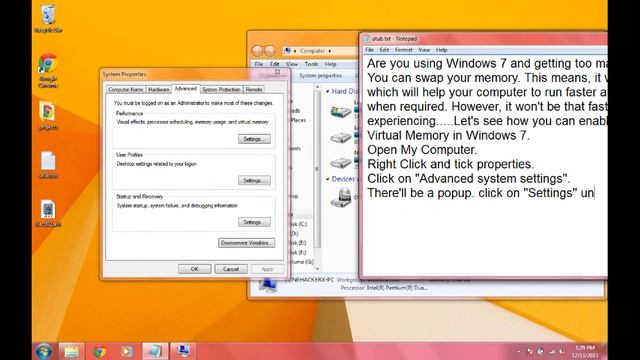Select the Advanced tab
The width and height of the screenshot is (640, 360).
point(185,89)
